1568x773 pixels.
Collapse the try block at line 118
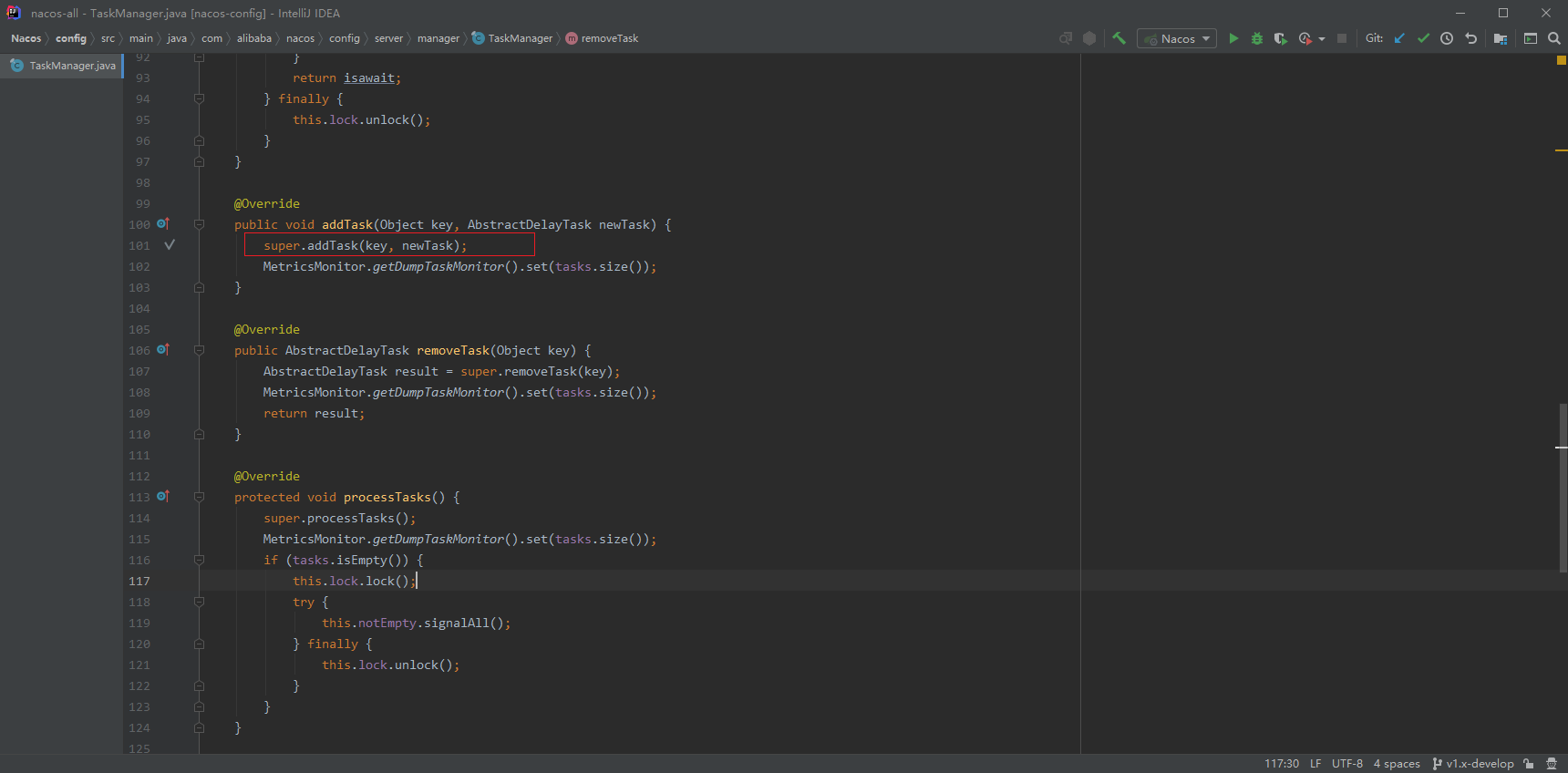click(199, 602)
